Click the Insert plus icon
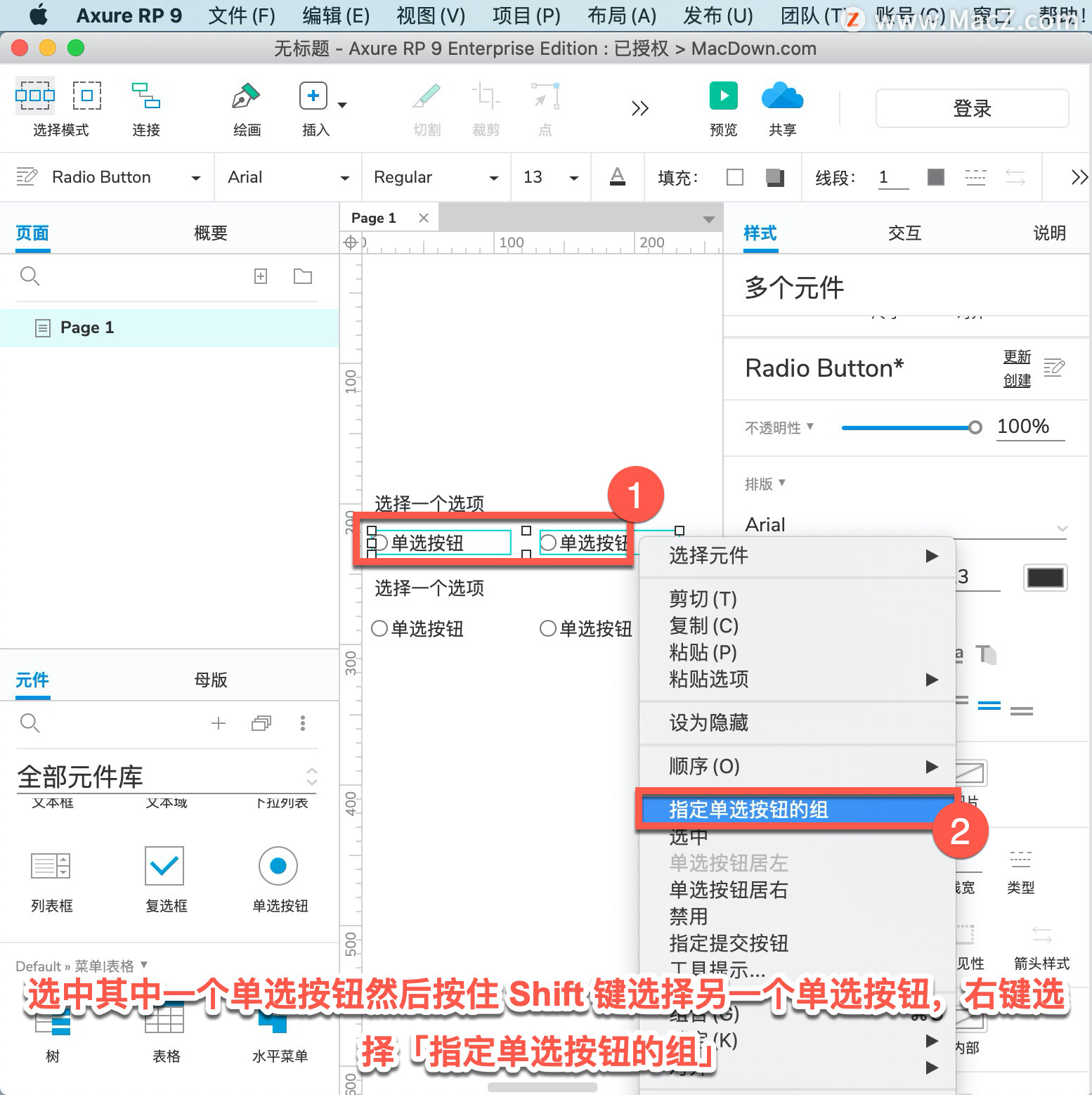 (x=313, y=96)
